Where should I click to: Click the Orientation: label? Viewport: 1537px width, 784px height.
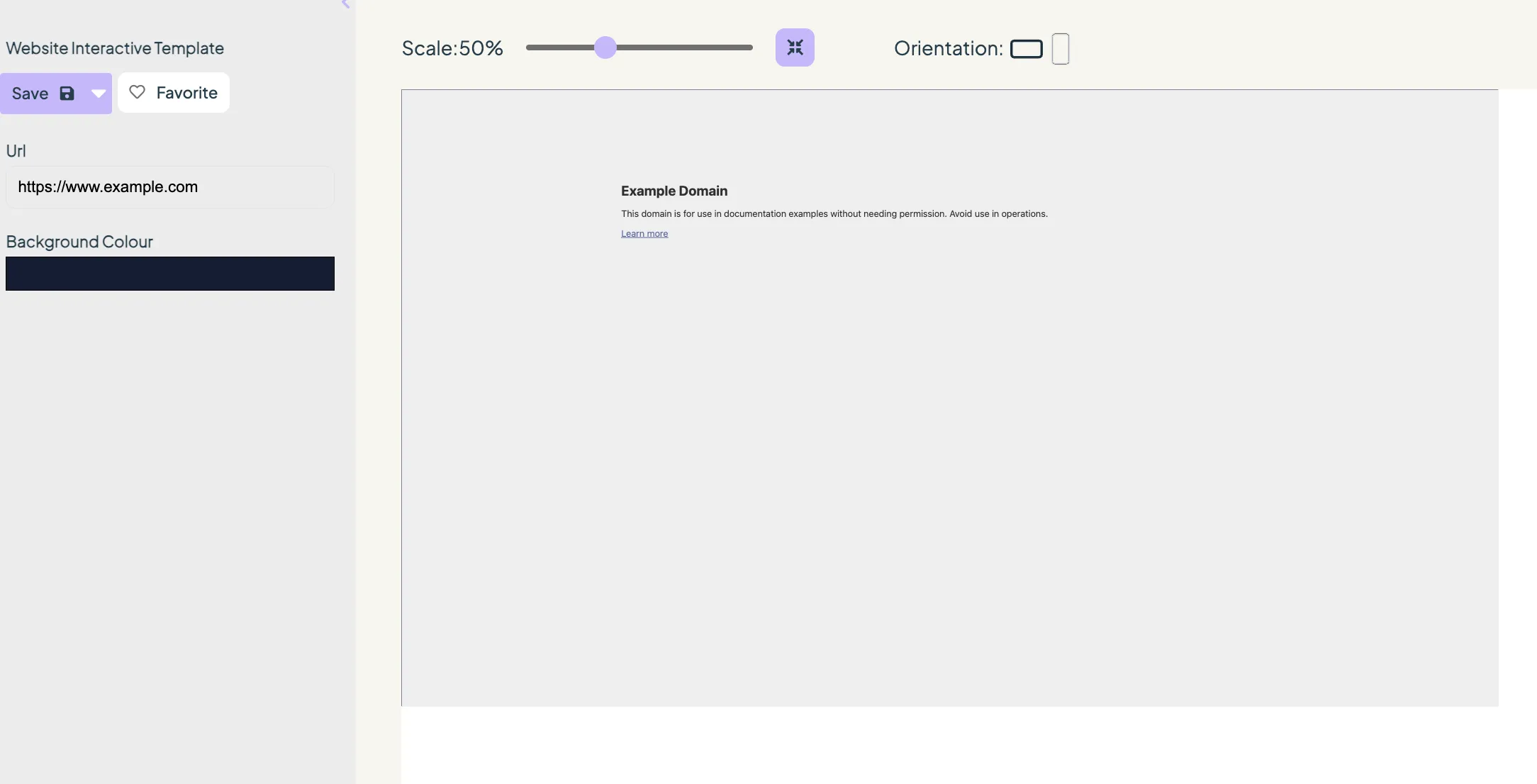pos(949,48)
